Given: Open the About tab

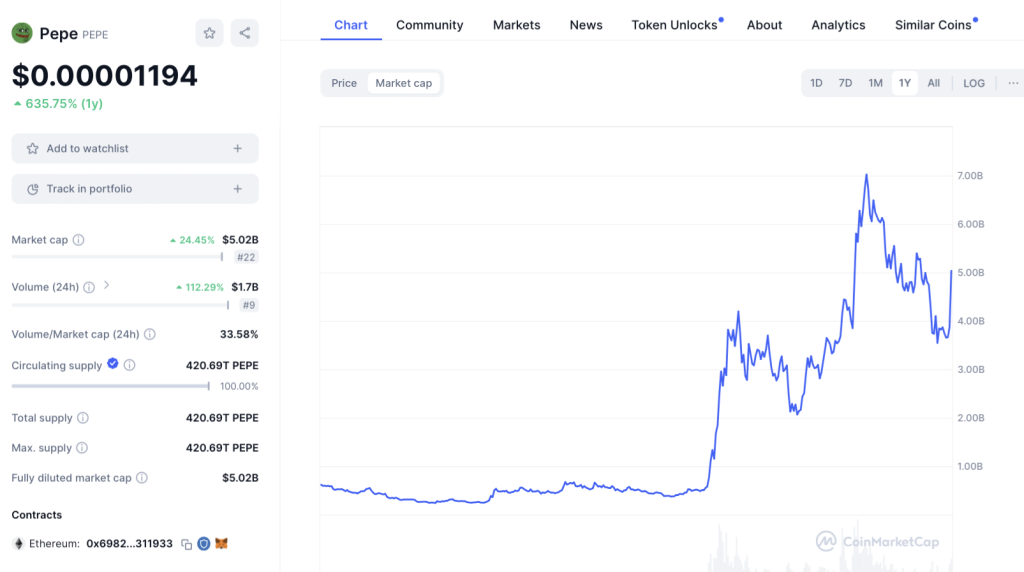Looking at the screenshot, I should pyautogui.click(x=764, y=25).
